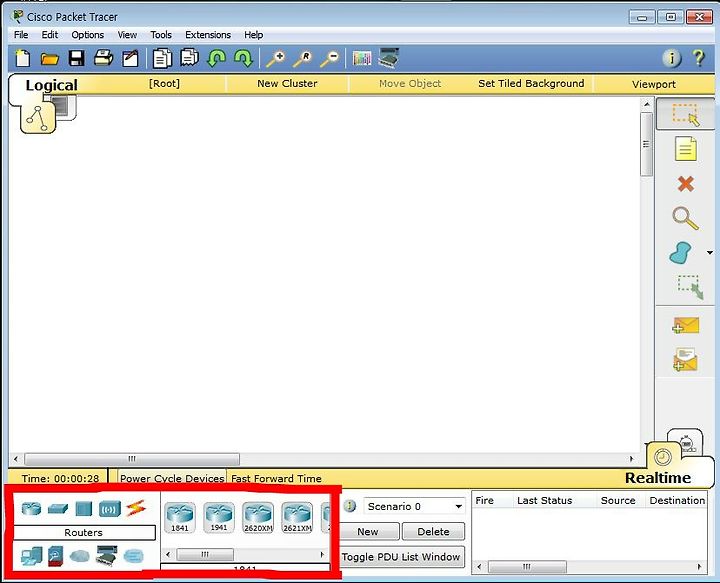The height and width of the screenshot is (583, 720).
Task: Choose the Select tool
Action: point(686,114)
